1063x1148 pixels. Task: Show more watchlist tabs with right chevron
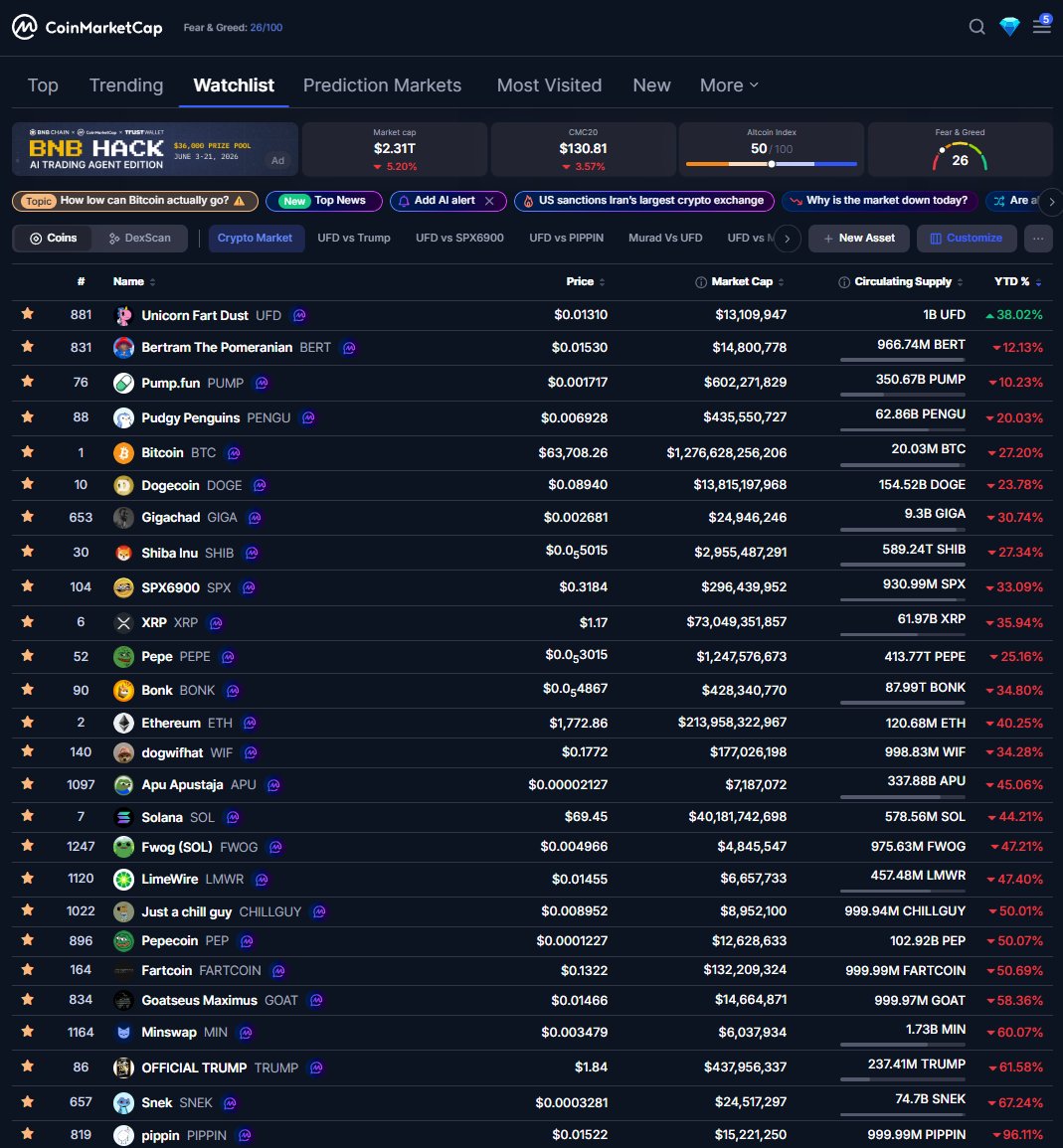(788, 239)
